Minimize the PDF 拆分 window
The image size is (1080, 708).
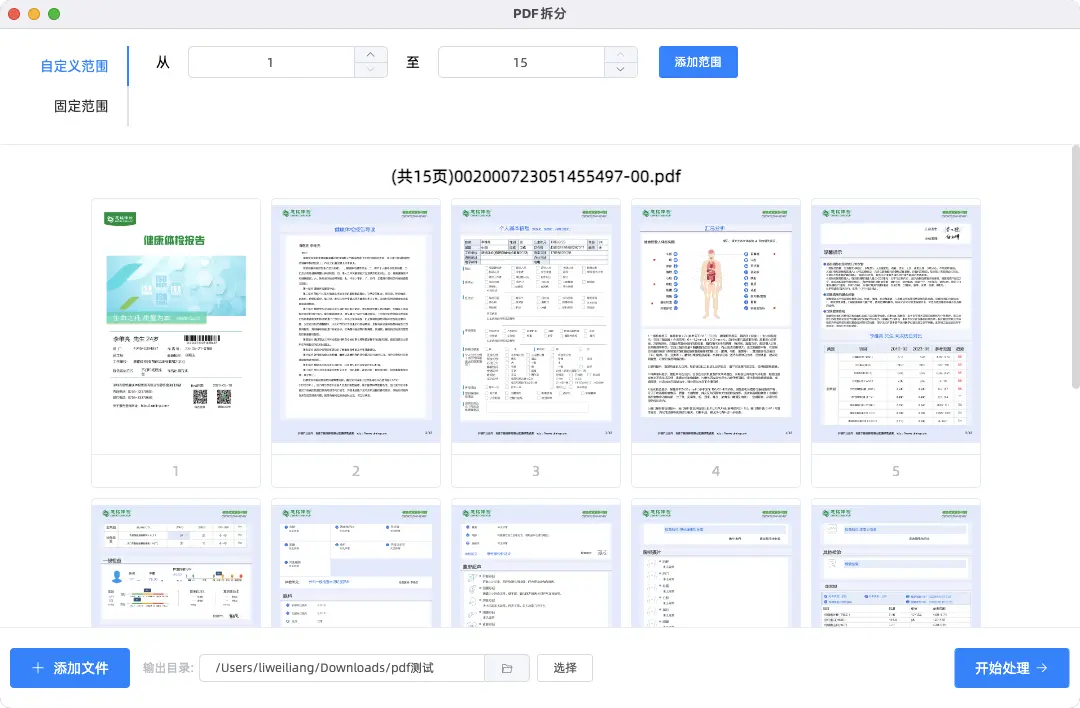point(34,14)
